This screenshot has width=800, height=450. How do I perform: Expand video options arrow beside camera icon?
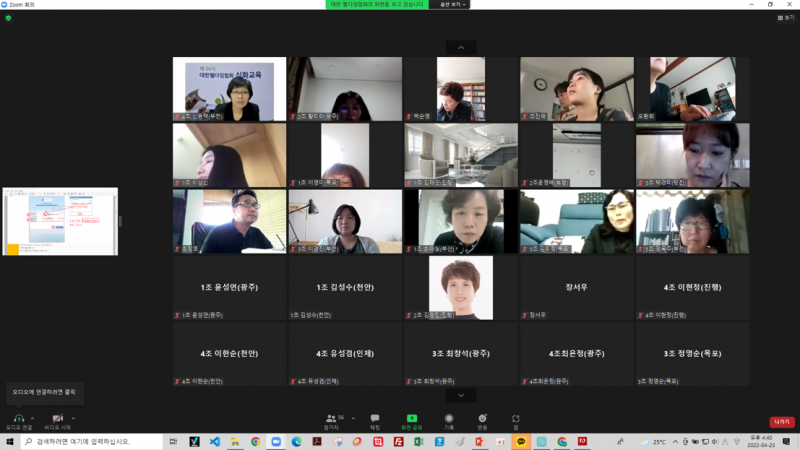coord(74,418)
